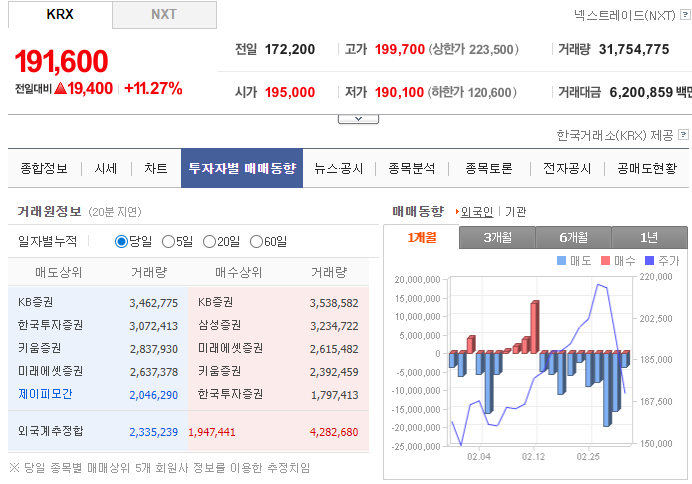Open the 뉴스·공시 tab

tap(338, 169)
